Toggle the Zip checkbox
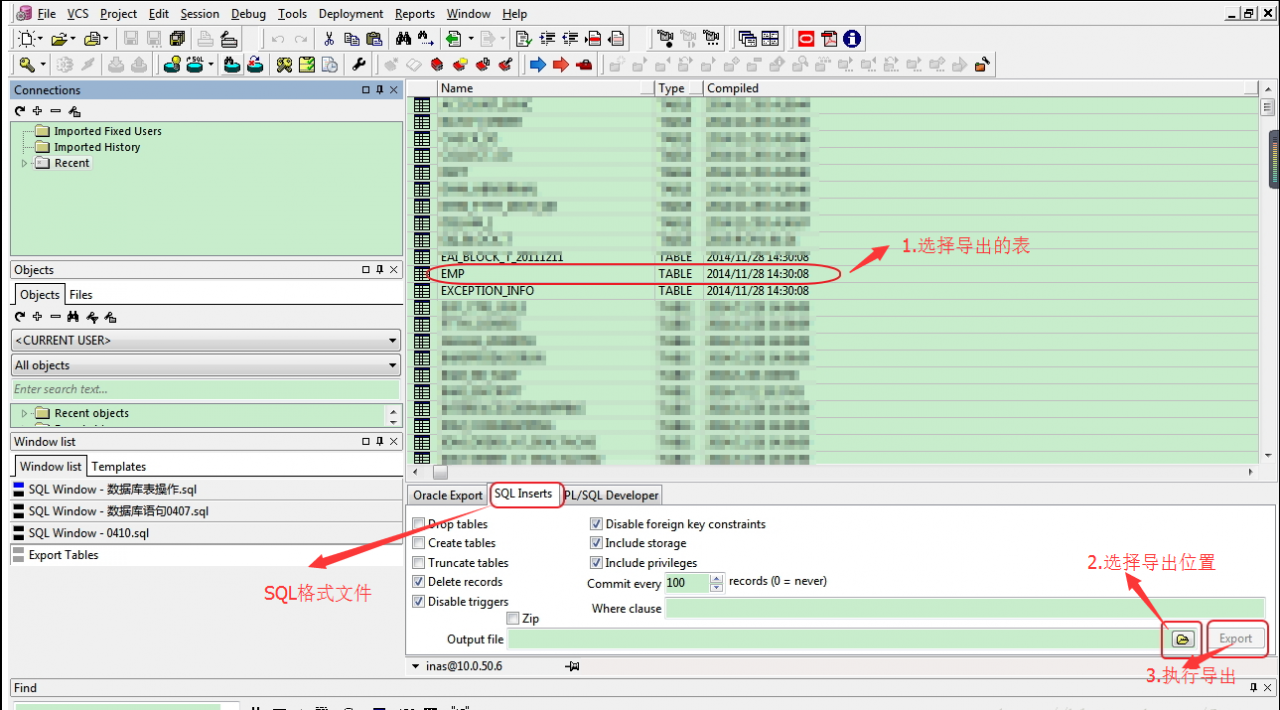Screen dimensions: 1280x710 tap(513, 619)
